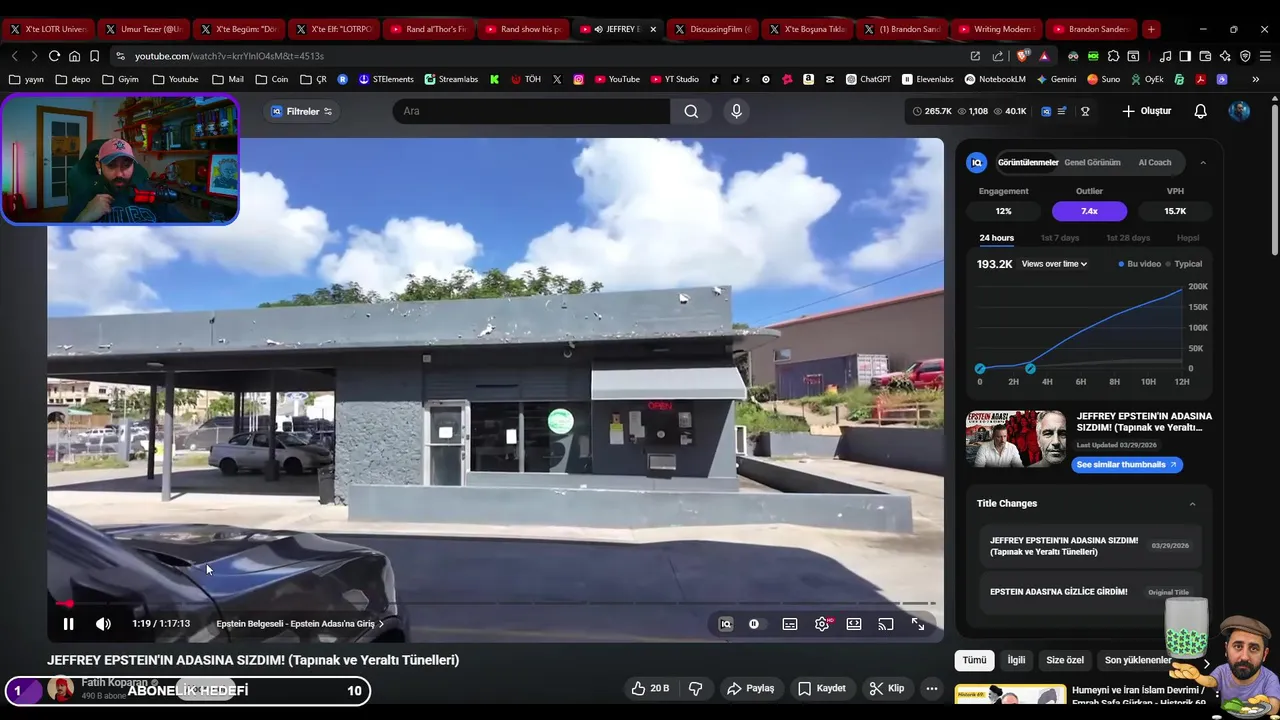Viewport: 1280px width, 720px height.
Task: Select the 'Son yüklenenler' chip
Action: point(1138,660)
